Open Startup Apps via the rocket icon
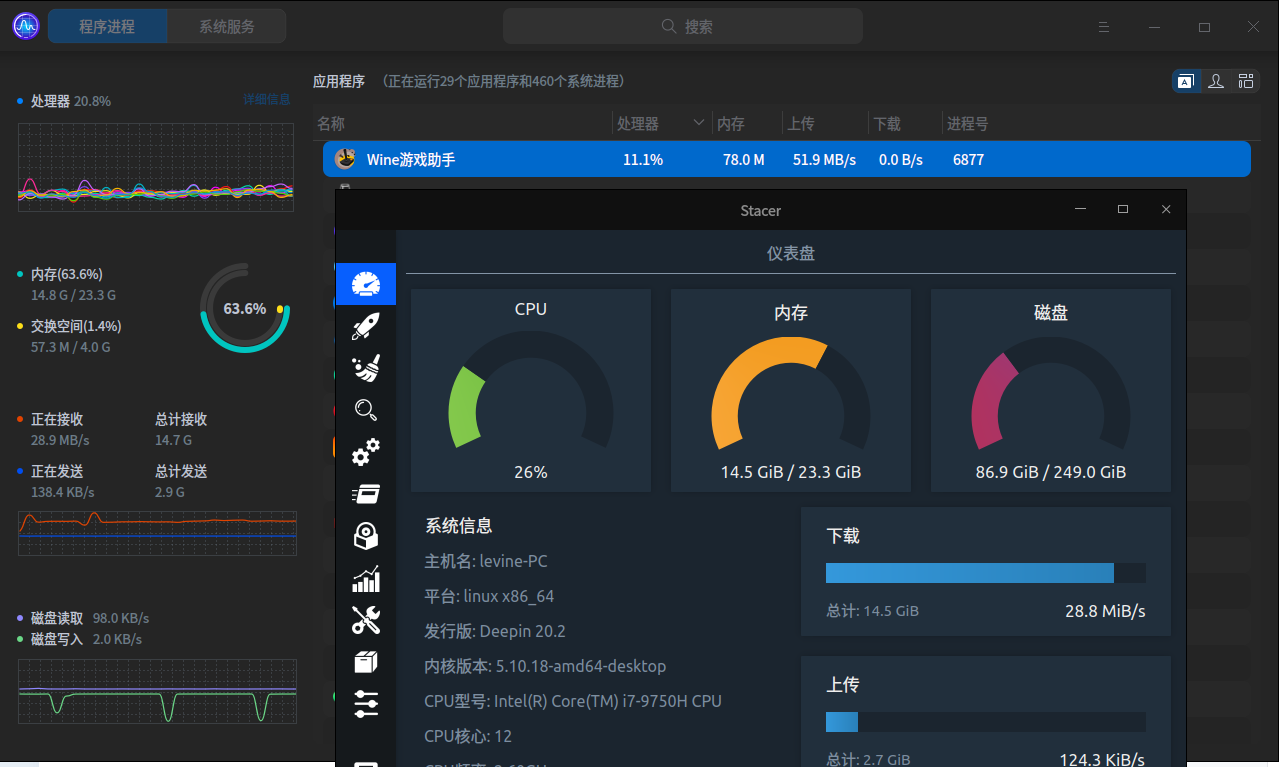This screenshot has width=1279, height=767. point(366,326)
